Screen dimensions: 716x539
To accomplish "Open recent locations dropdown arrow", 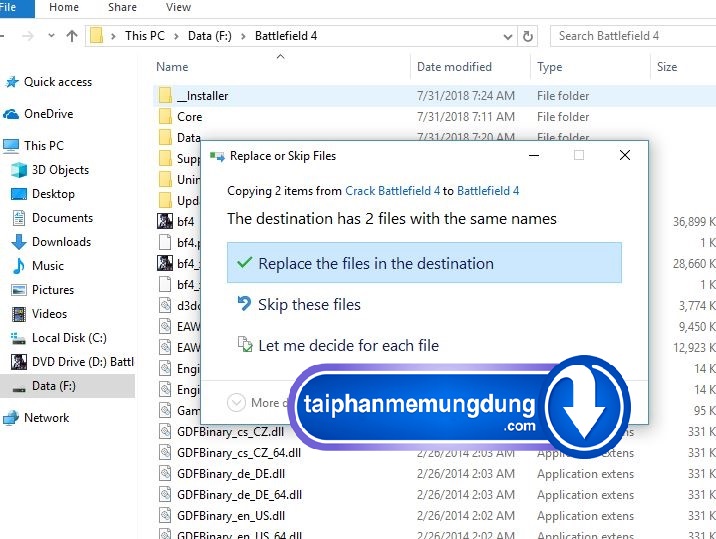I will (51, 36).
